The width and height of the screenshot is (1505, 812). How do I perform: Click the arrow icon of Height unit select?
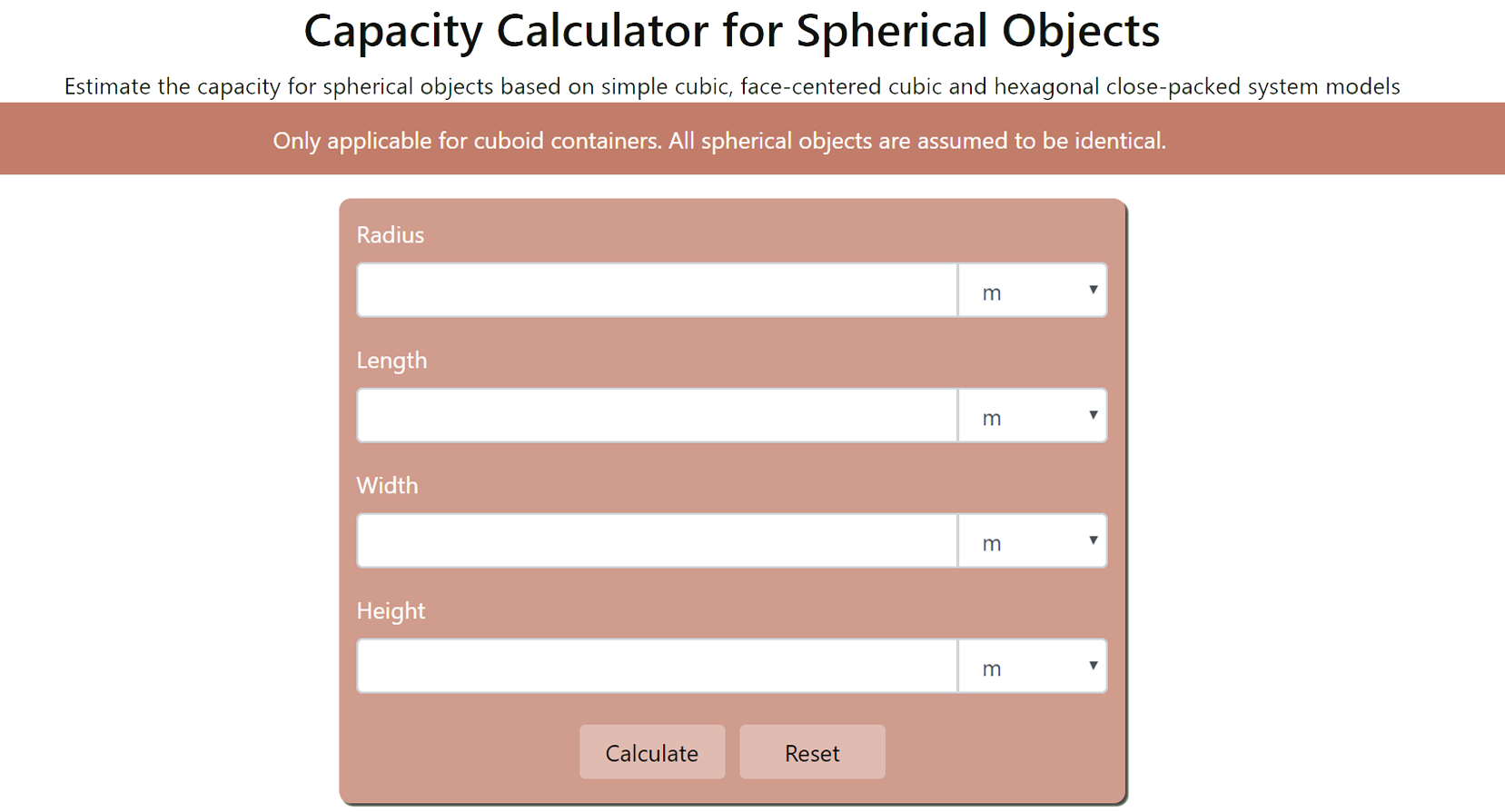[1094, 666]
